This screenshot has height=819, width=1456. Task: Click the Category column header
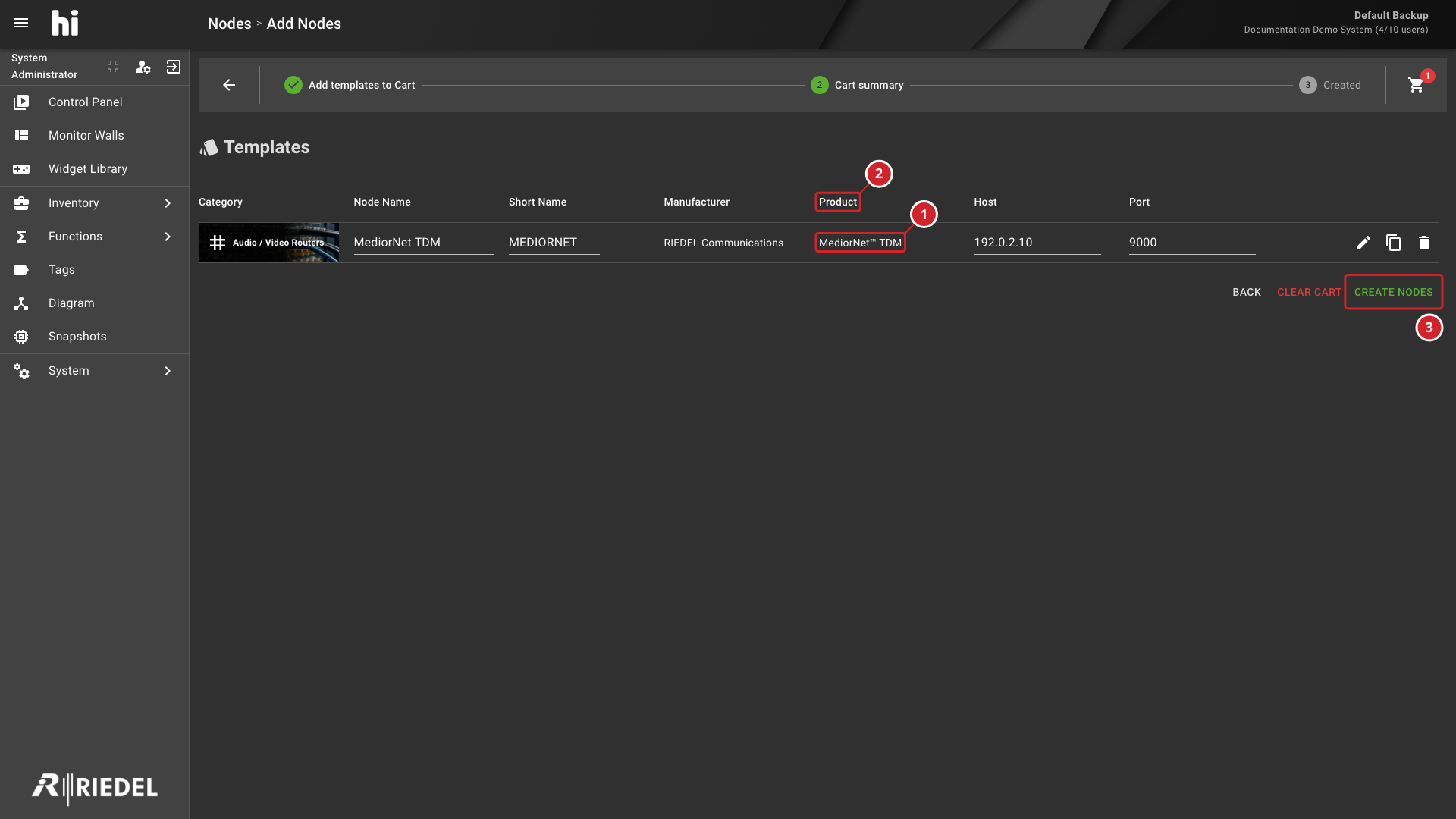click(220, 202)
